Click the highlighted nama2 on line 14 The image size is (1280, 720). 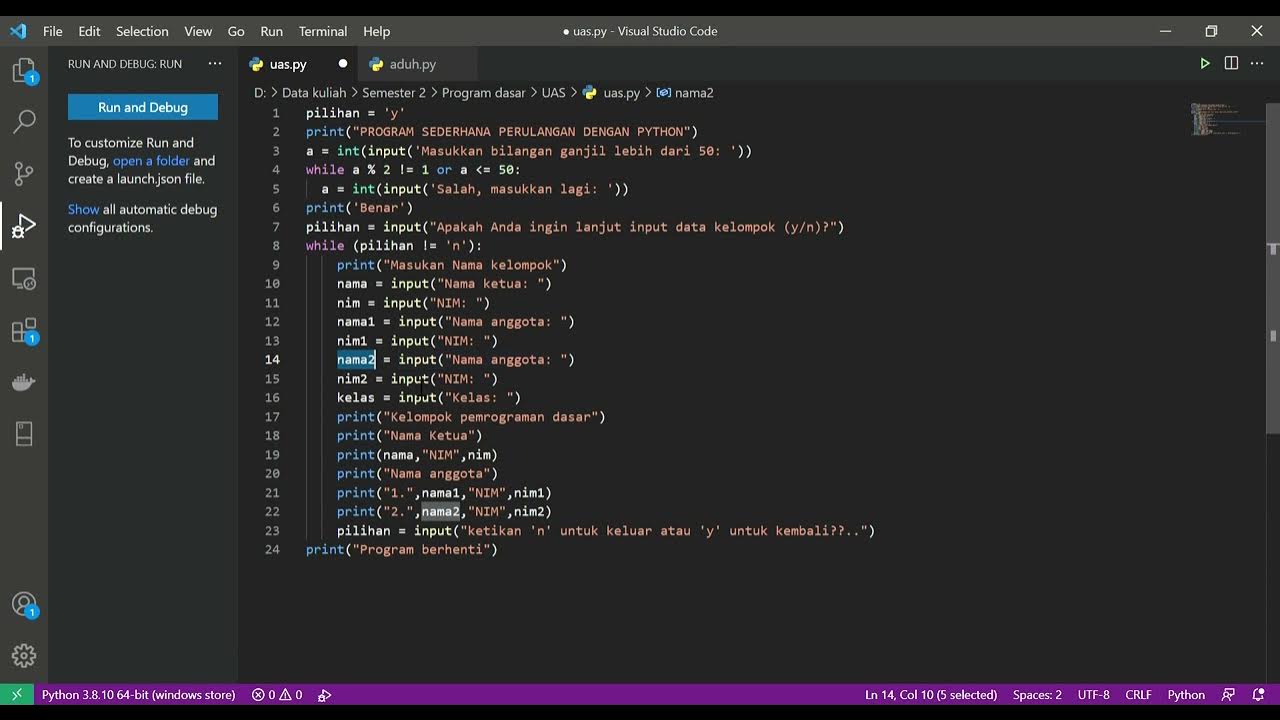coord(356,360)
